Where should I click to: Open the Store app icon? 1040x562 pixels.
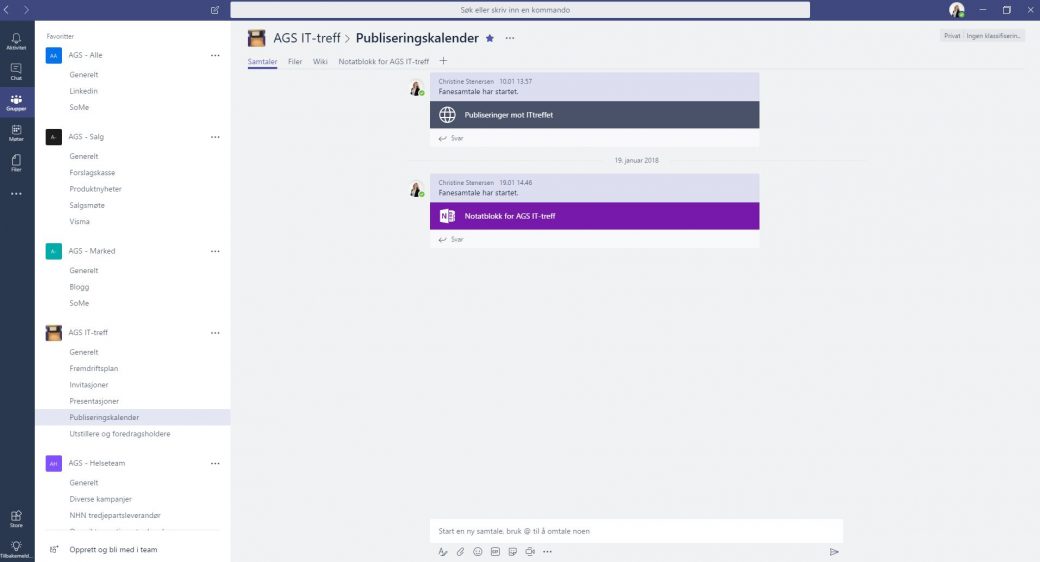tap(16, 517)
